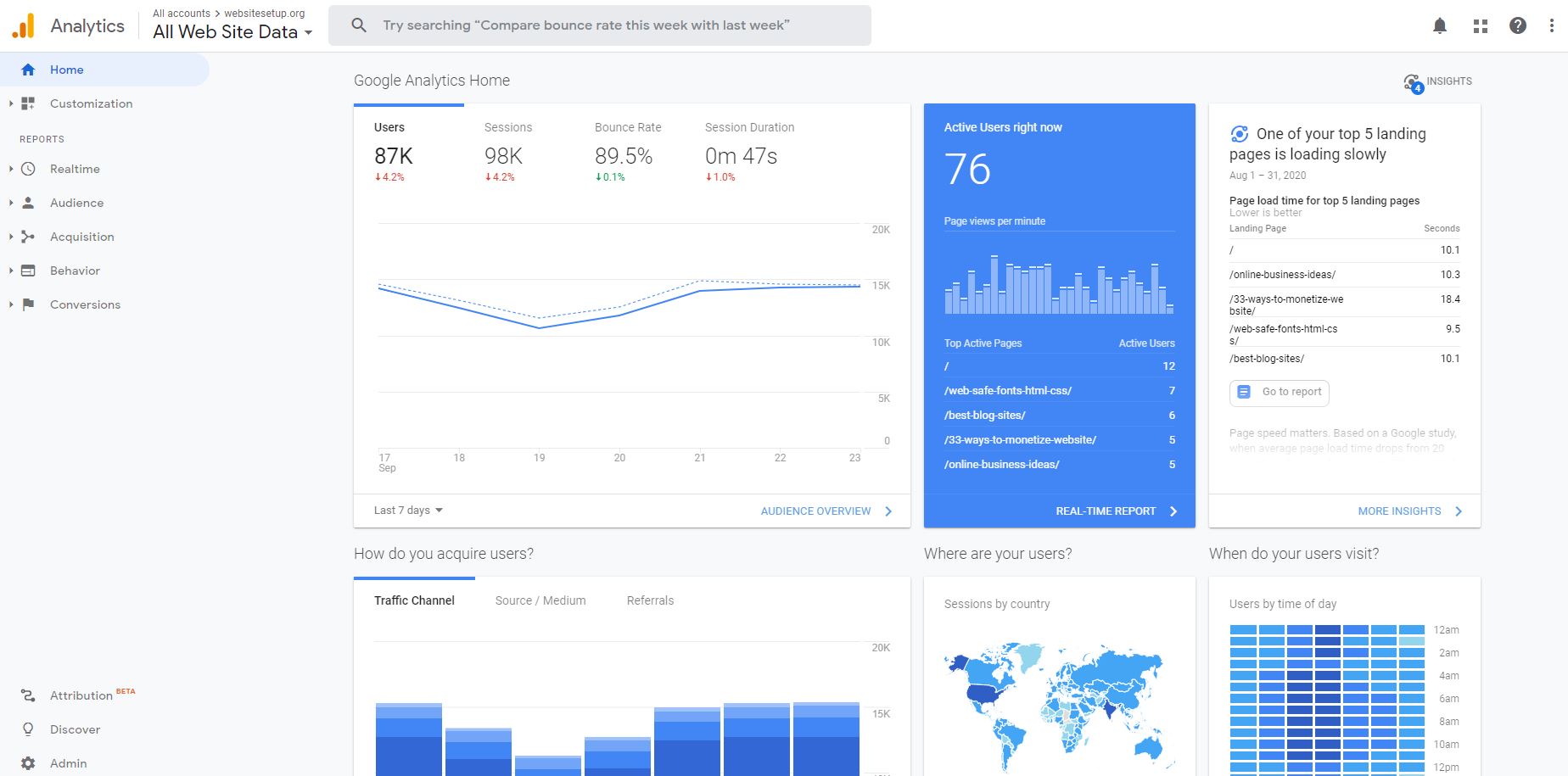Switch to the Source / Medium tab
This screenshot has width=1568, height=776.
540,600
